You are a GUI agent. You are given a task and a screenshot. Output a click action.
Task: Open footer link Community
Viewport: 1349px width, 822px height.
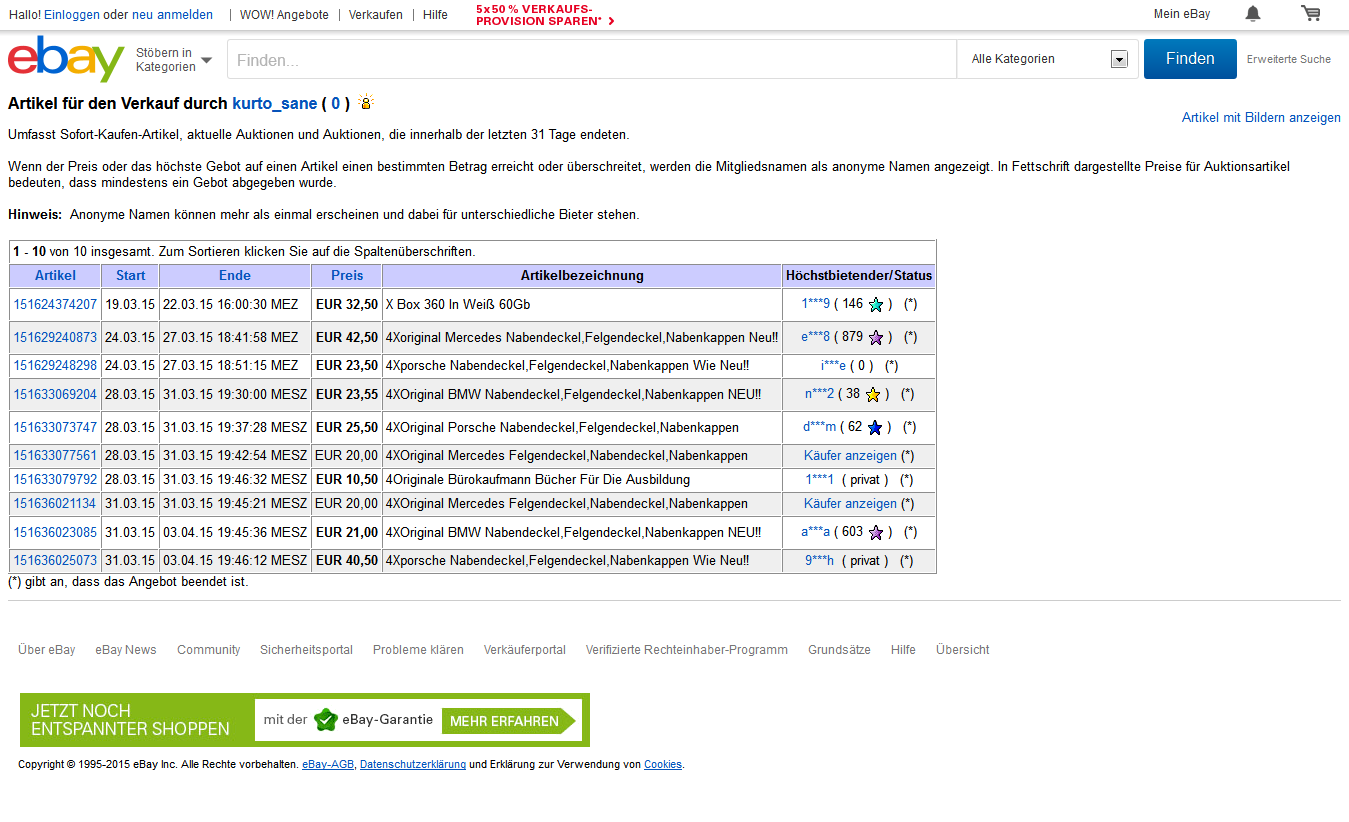pos(209,650)
